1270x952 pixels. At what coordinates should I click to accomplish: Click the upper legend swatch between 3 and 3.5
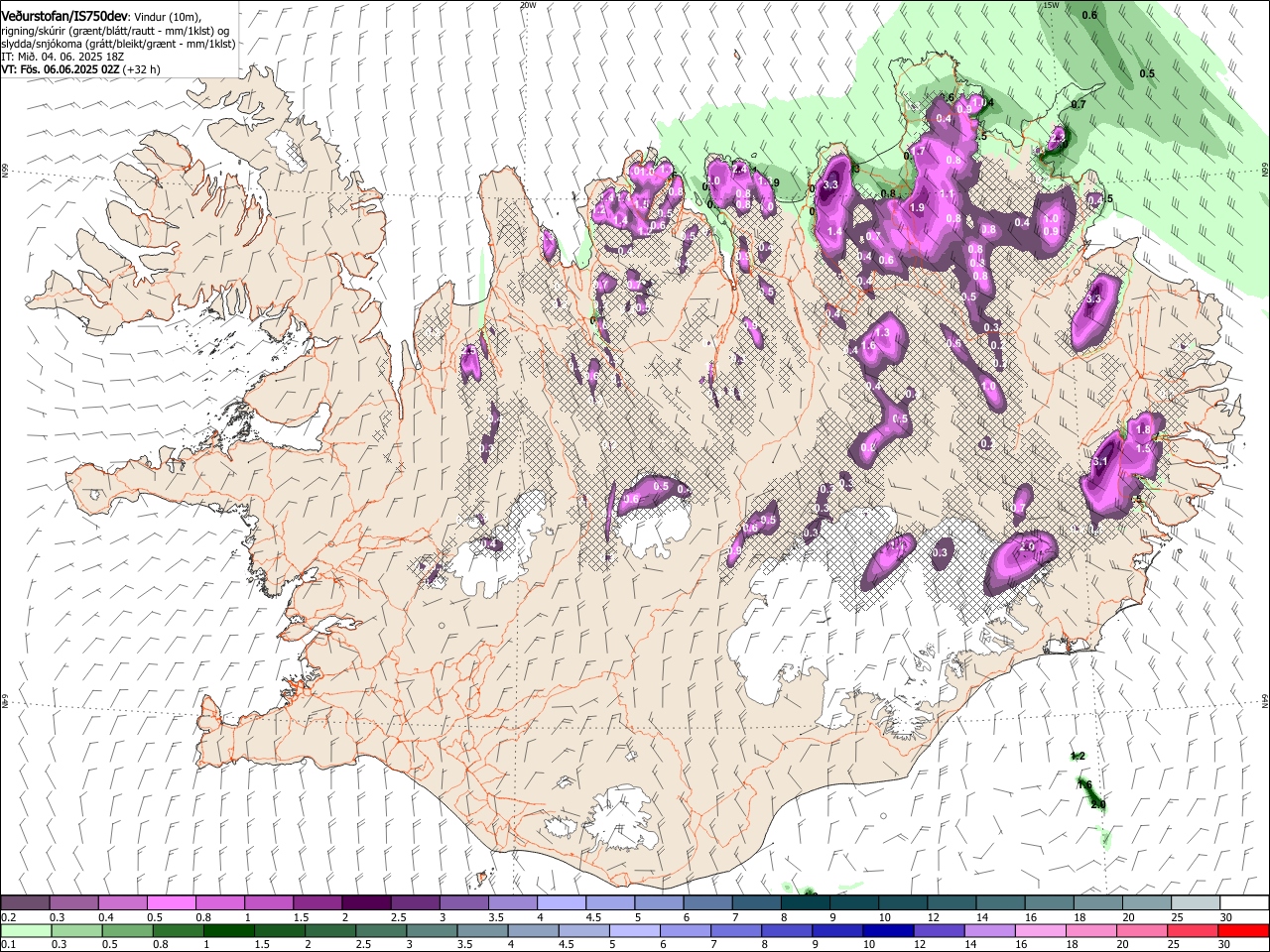pyautogui.click(x=464, y=902)
